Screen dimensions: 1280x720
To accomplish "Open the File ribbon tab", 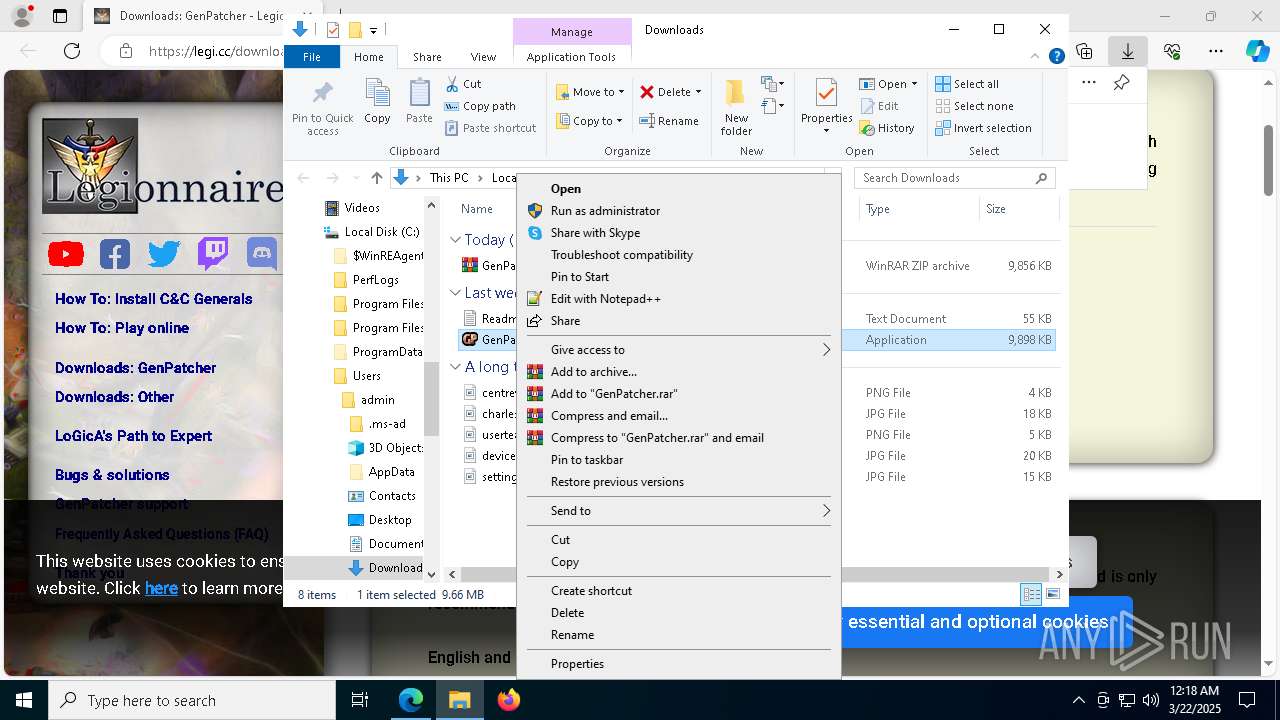I will 312,57.
